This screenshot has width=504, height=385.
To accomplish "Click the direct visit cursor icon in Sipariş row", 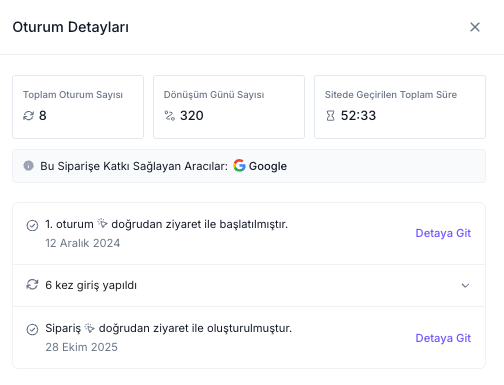I will point(90,328).
